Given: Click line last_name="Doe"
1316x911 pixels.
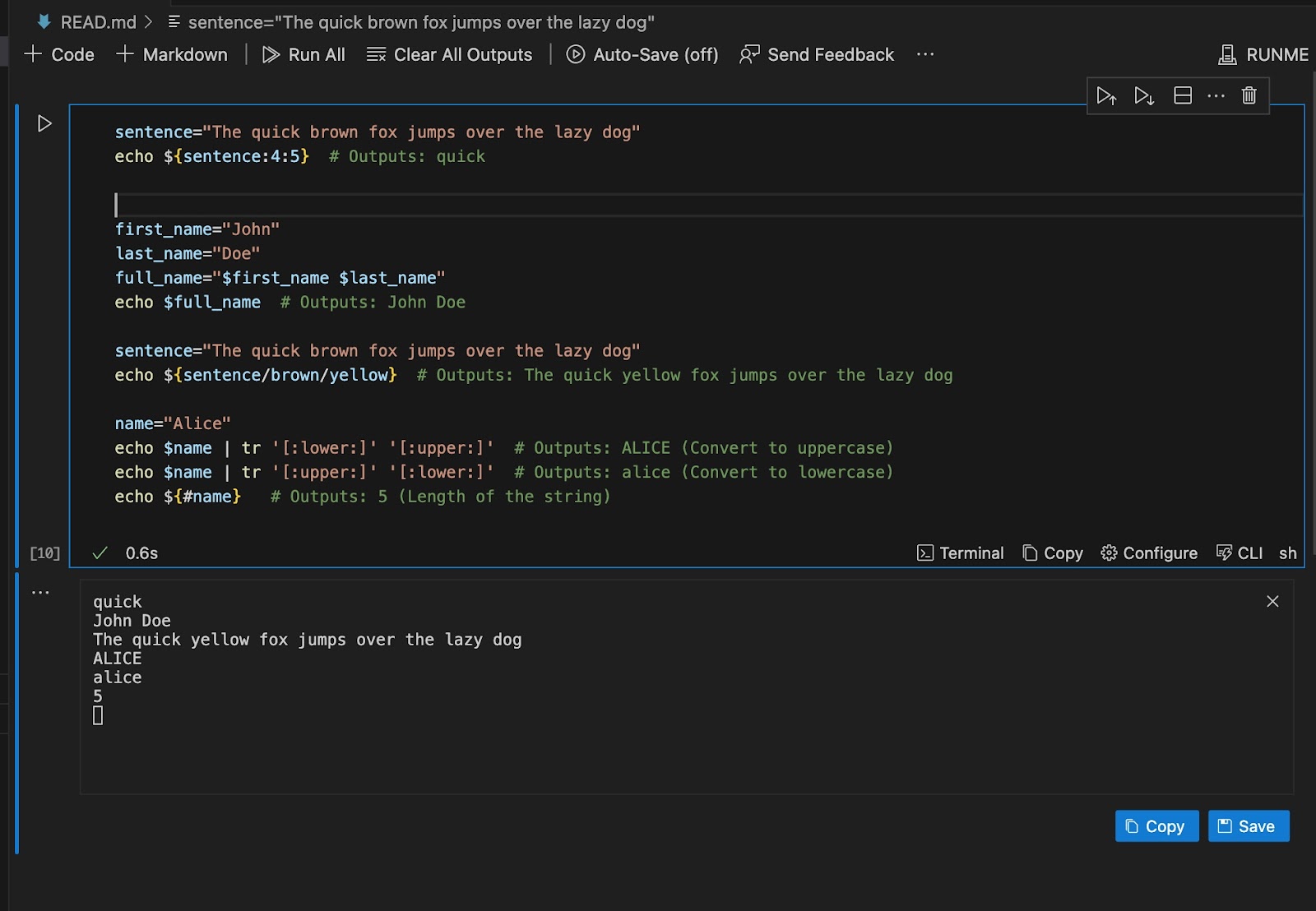Looking at the screenshot, I should pos(188,253).
